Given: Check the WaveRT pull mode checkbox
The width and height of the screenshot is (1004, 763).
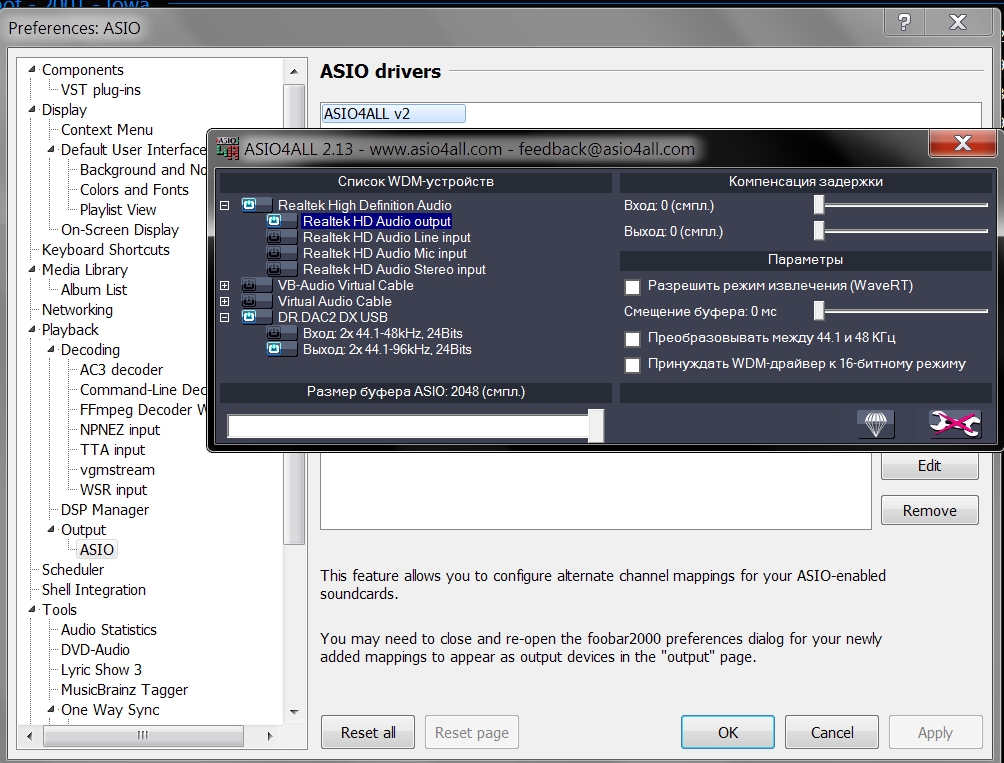Looking at the screenshot, I should point(632,287).
